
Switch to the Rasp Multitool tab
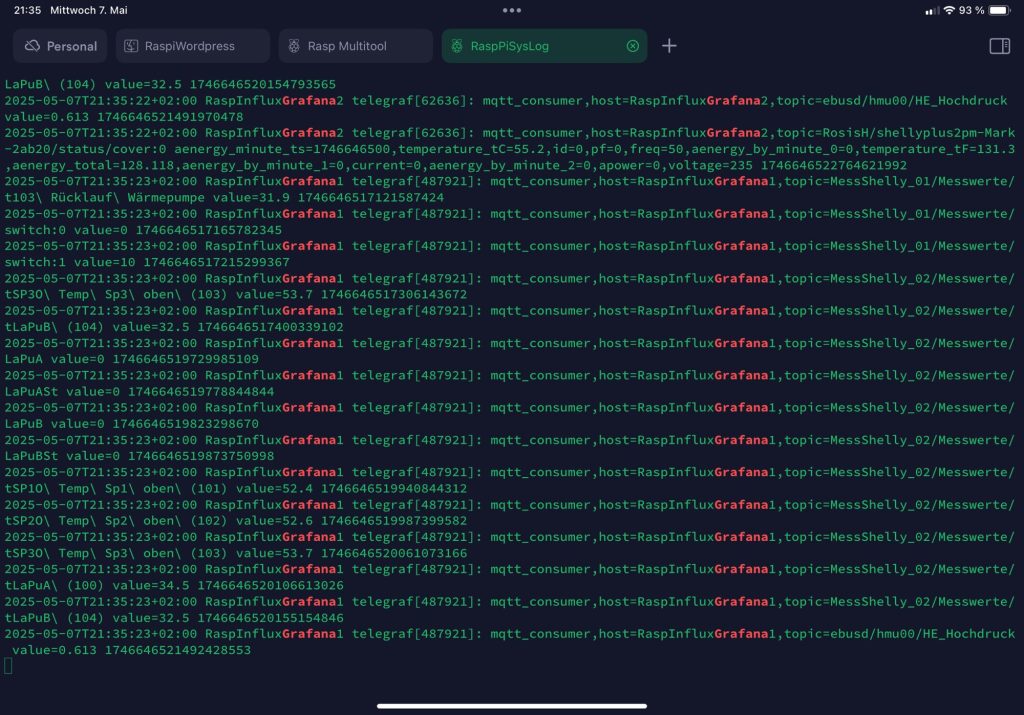[x=355, y=46]
